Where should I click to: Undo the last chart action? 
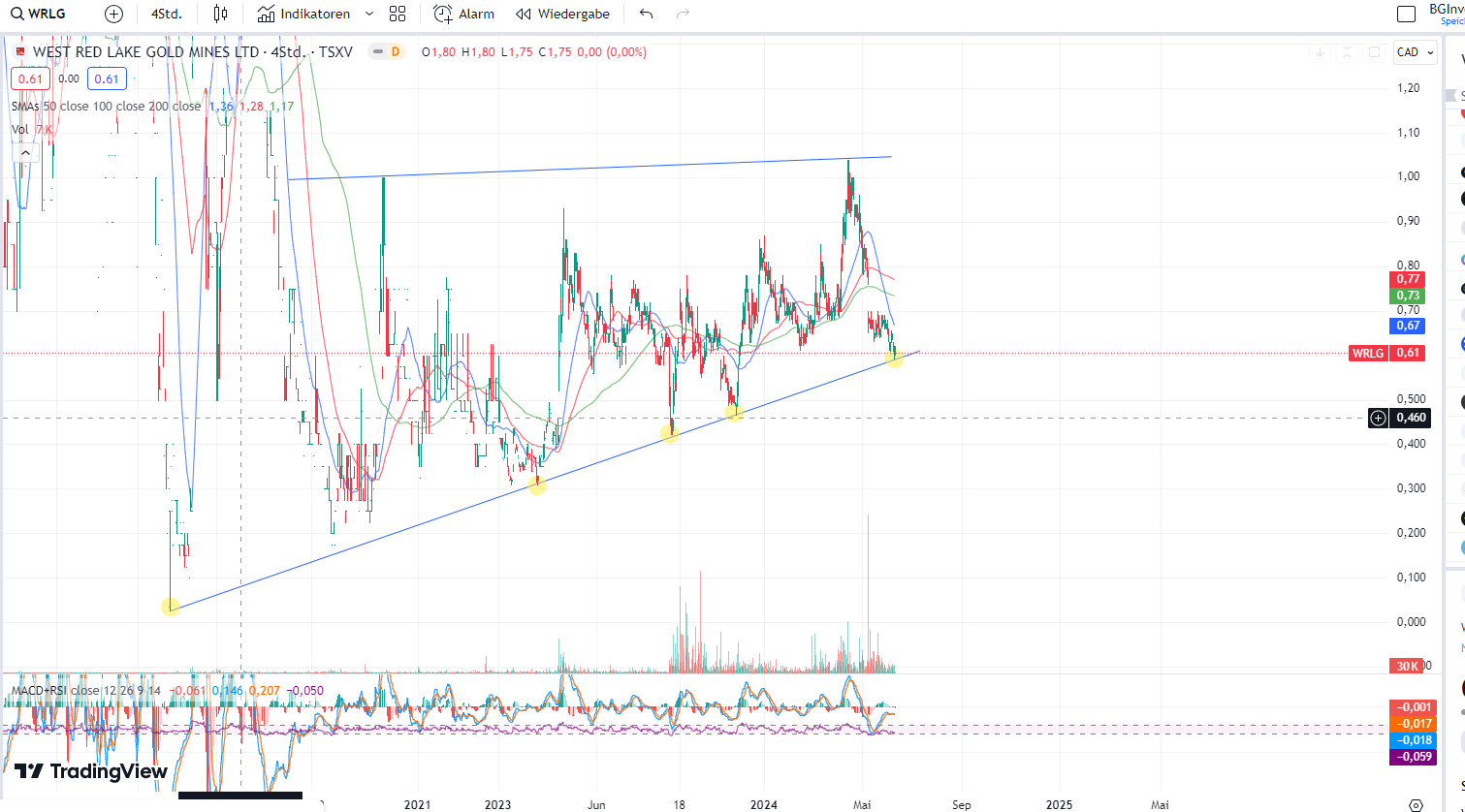647,14
